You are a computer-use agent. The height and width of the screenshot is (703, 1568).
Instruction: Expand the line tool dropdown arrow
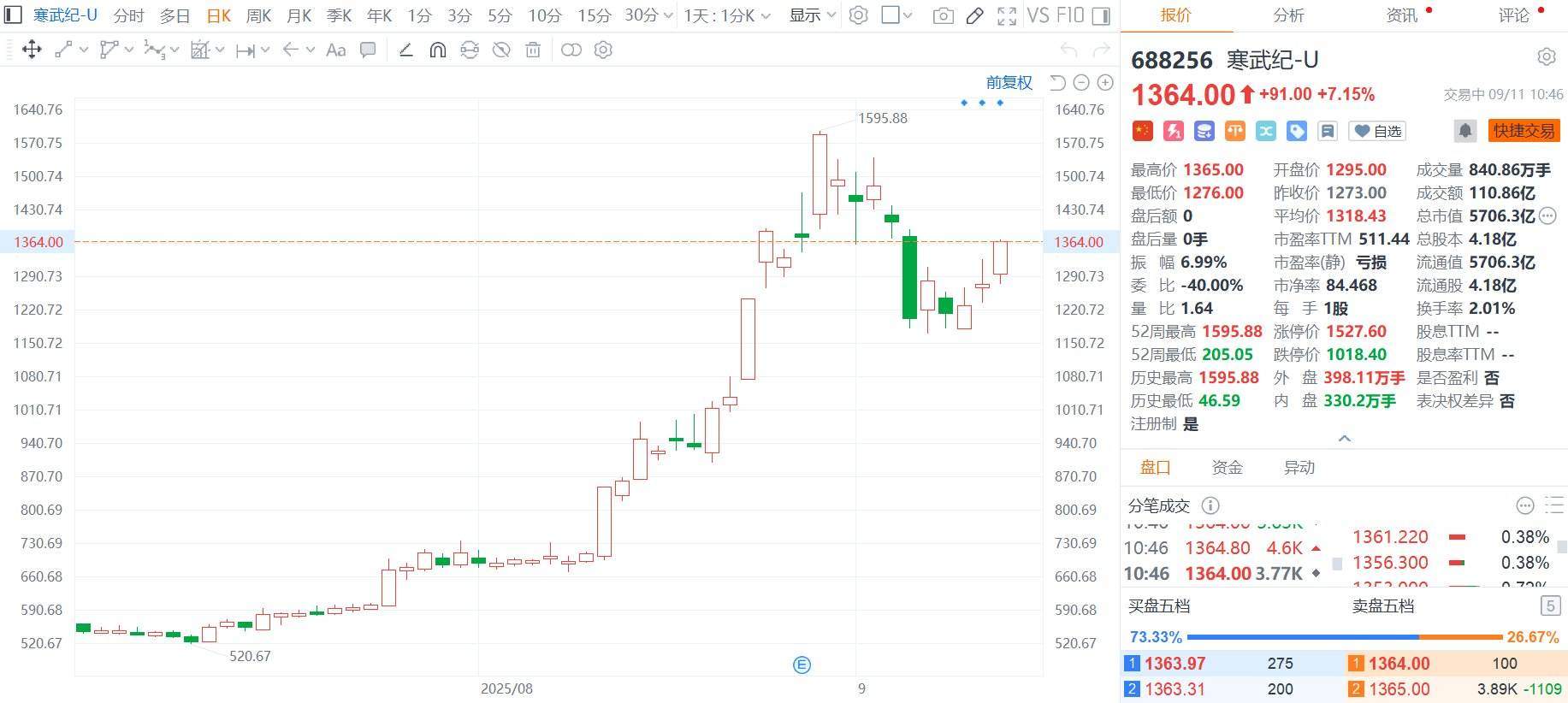(x=84, y=50)
